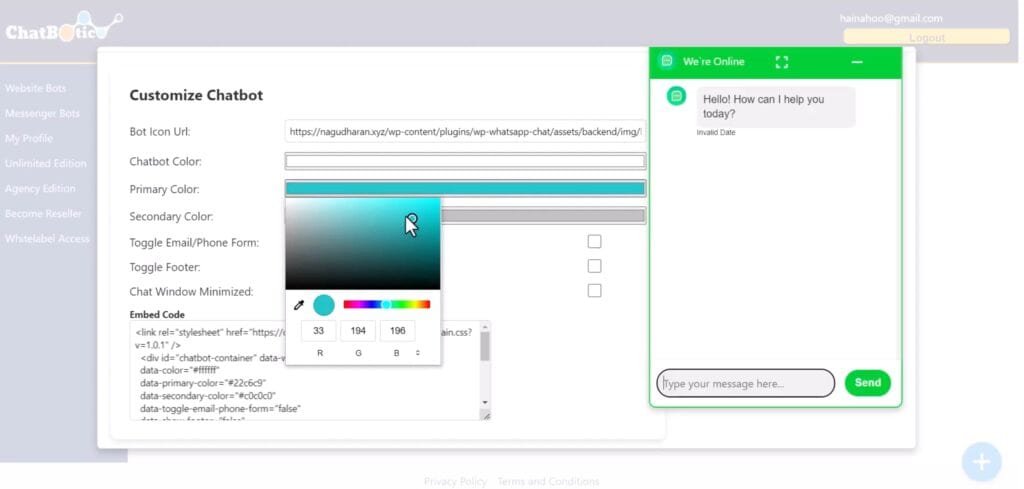Open Agency Edition page
The width and height of the screenshot is (1024, 489).
point(40,189)
